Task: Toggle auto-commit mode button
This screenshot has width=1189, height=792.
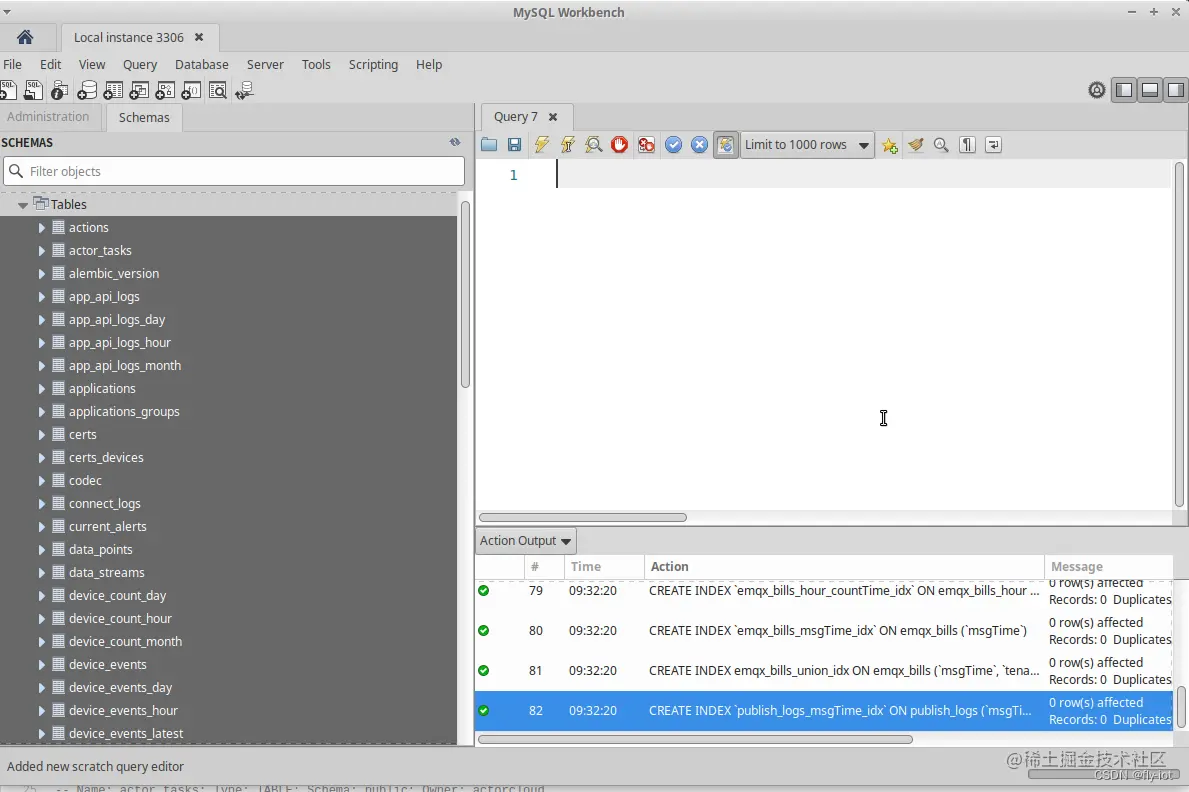Action: coord(726,145)
